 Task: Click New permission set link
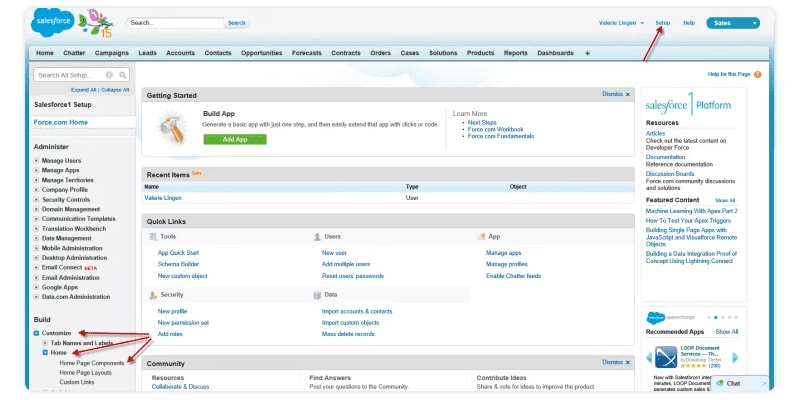pyautogui.click(x=183, y=323)
